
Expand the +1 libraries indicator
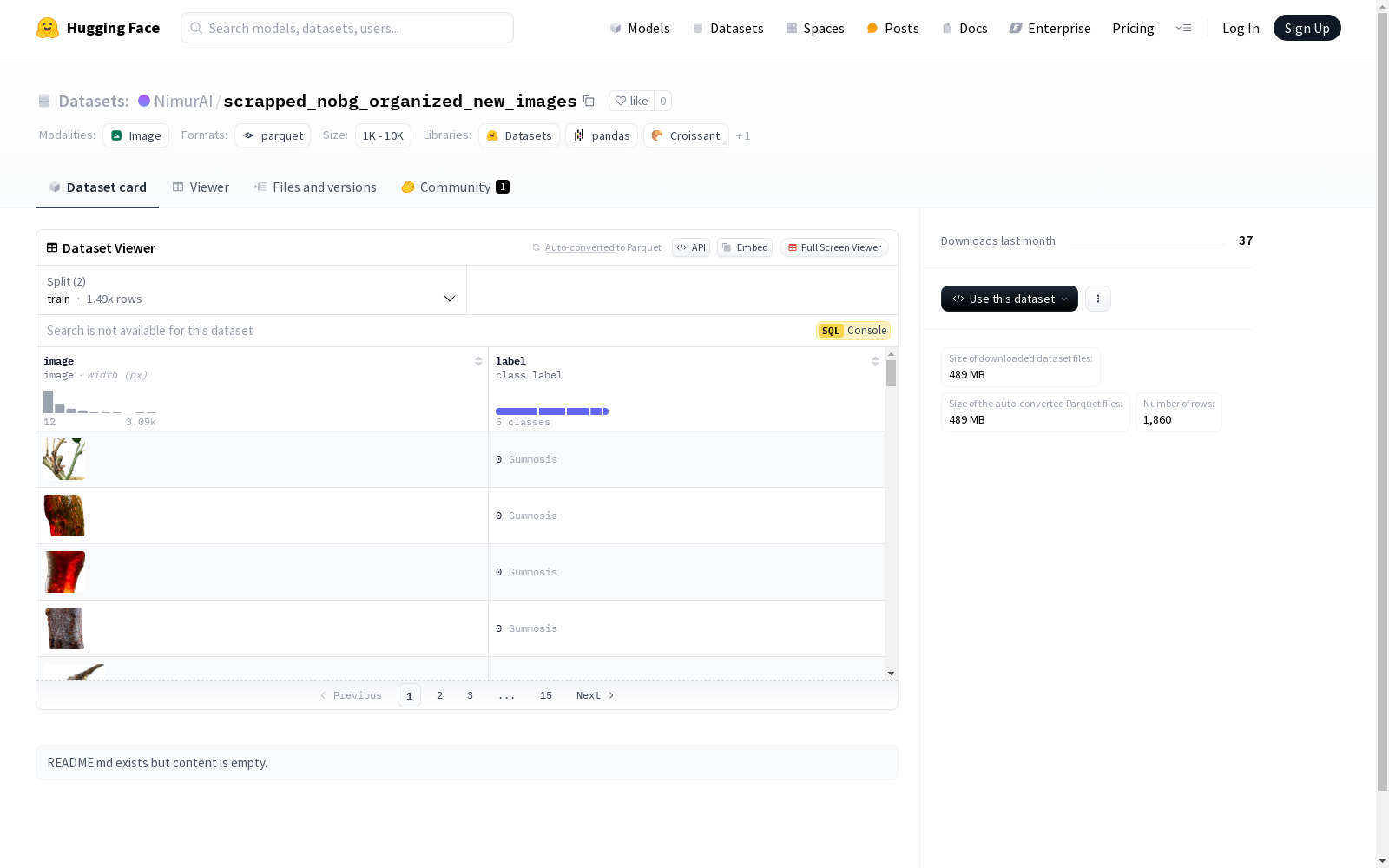(x=743, y=135)
